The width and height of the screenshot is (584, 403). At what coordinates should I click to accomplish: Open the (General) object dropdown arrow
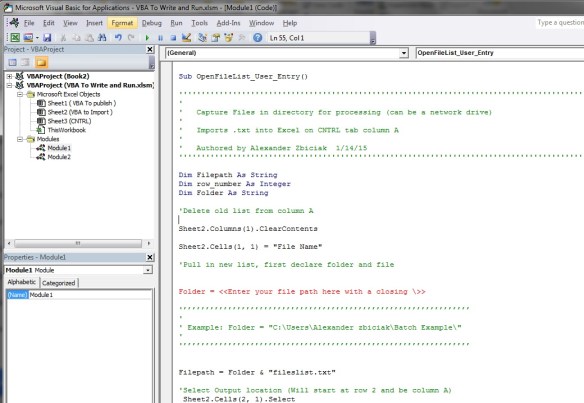[x=404, y=53]
